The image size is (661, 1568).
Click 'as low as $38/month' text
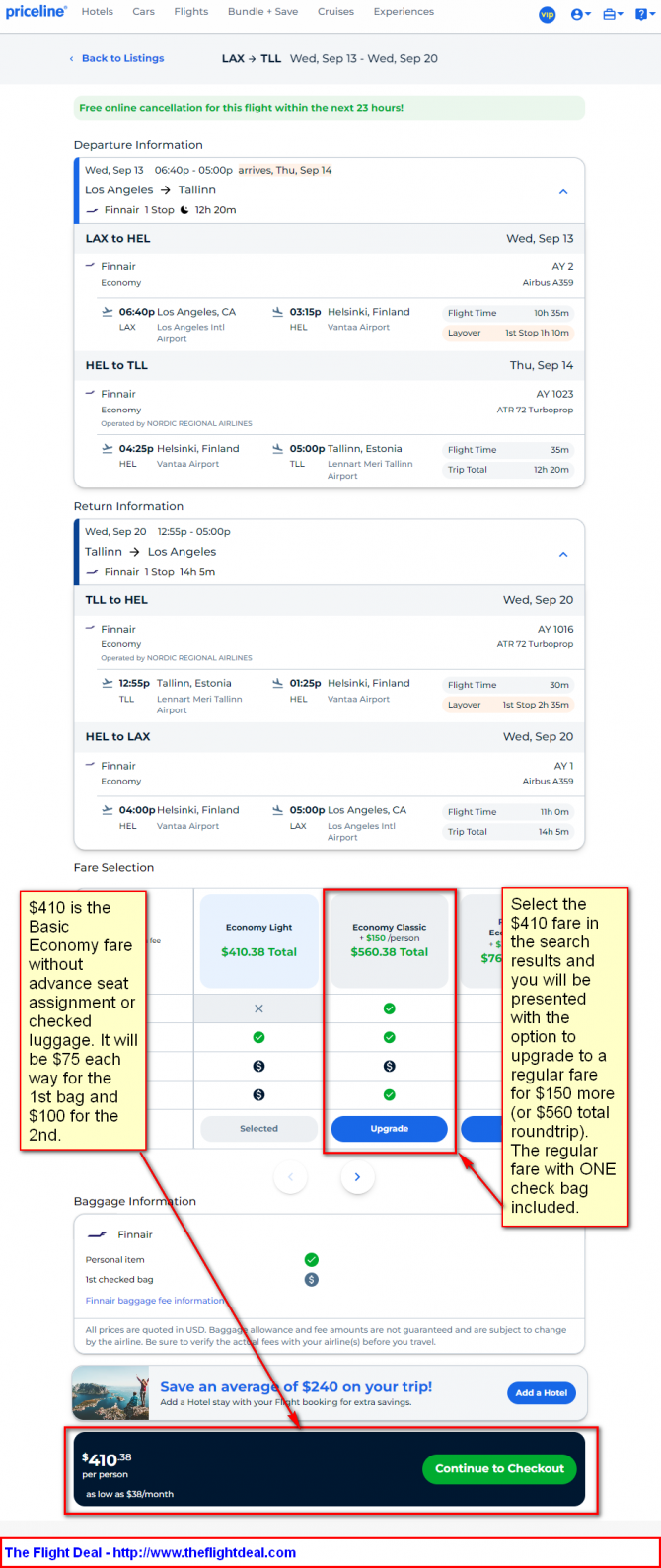click(x=129, y=1494)
